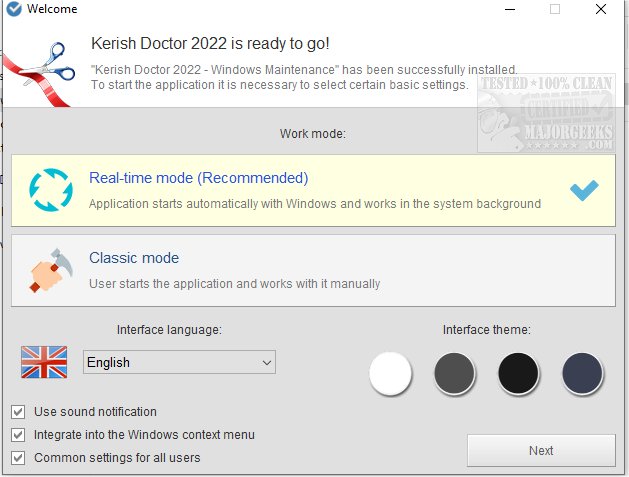
Task: Open the English interface language dropdown
Action: point(179,362)
